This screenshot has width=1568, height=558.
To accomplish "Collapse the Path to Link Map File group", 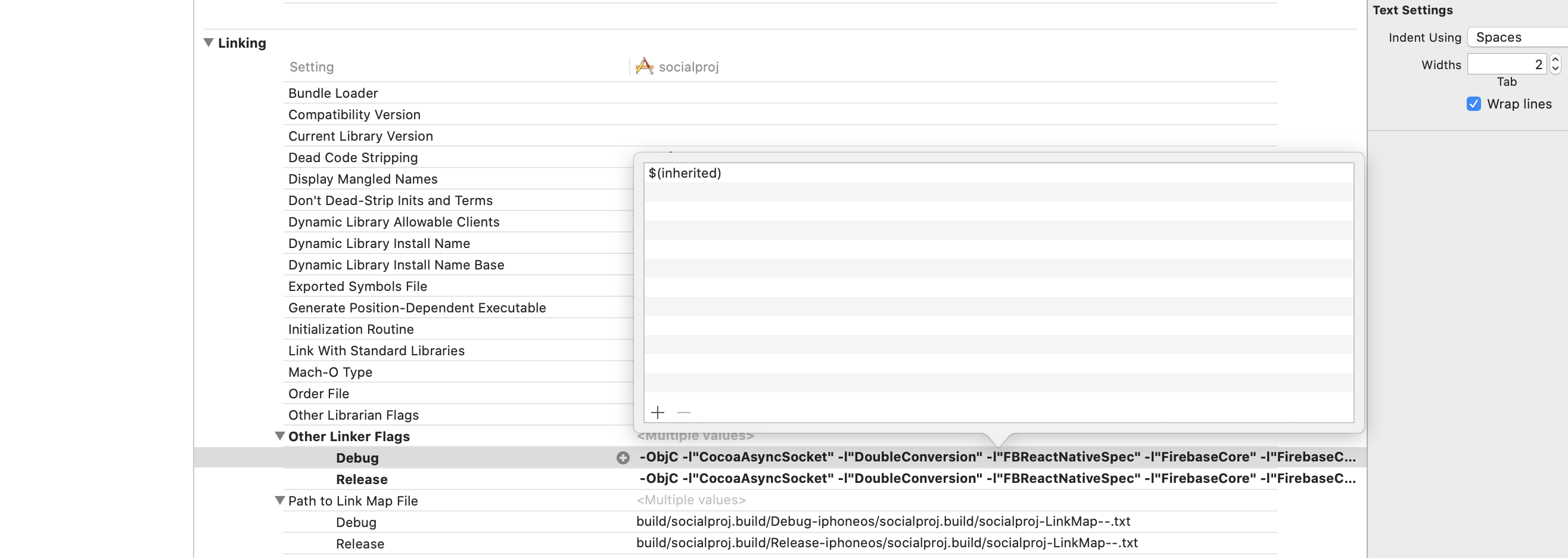I will point(279,500).
